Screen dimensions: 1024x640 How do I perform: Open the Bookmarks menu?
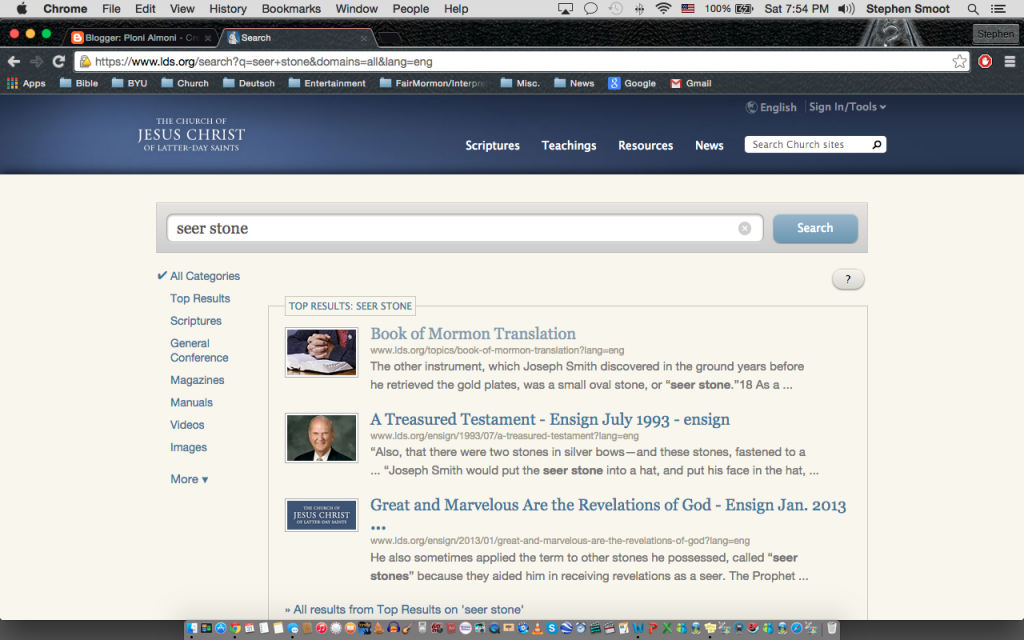291,8
